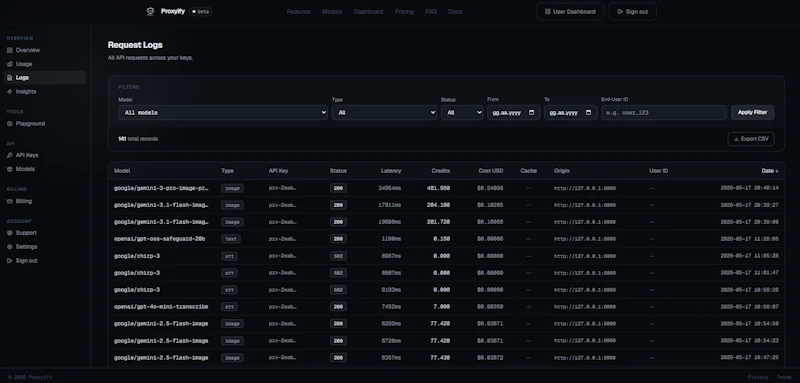Click the $0.00350 cost value
The width and height of the screenshot is (800, 383).
(490, 307)
